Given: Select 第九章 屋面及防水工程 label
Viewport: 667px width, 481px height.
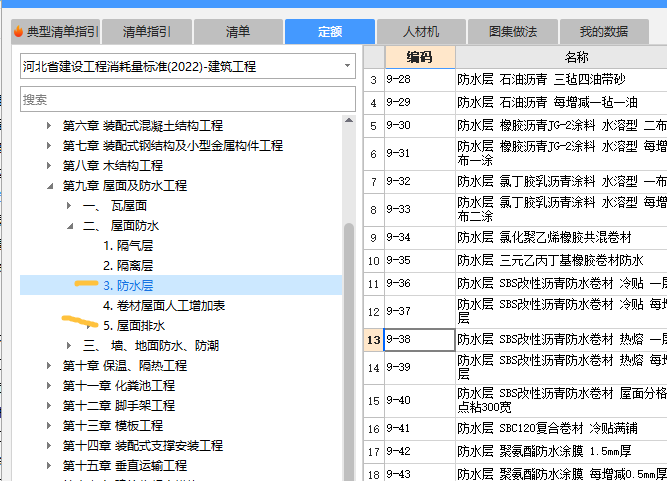Looking at the screenshot, I should tap(125, 185).
